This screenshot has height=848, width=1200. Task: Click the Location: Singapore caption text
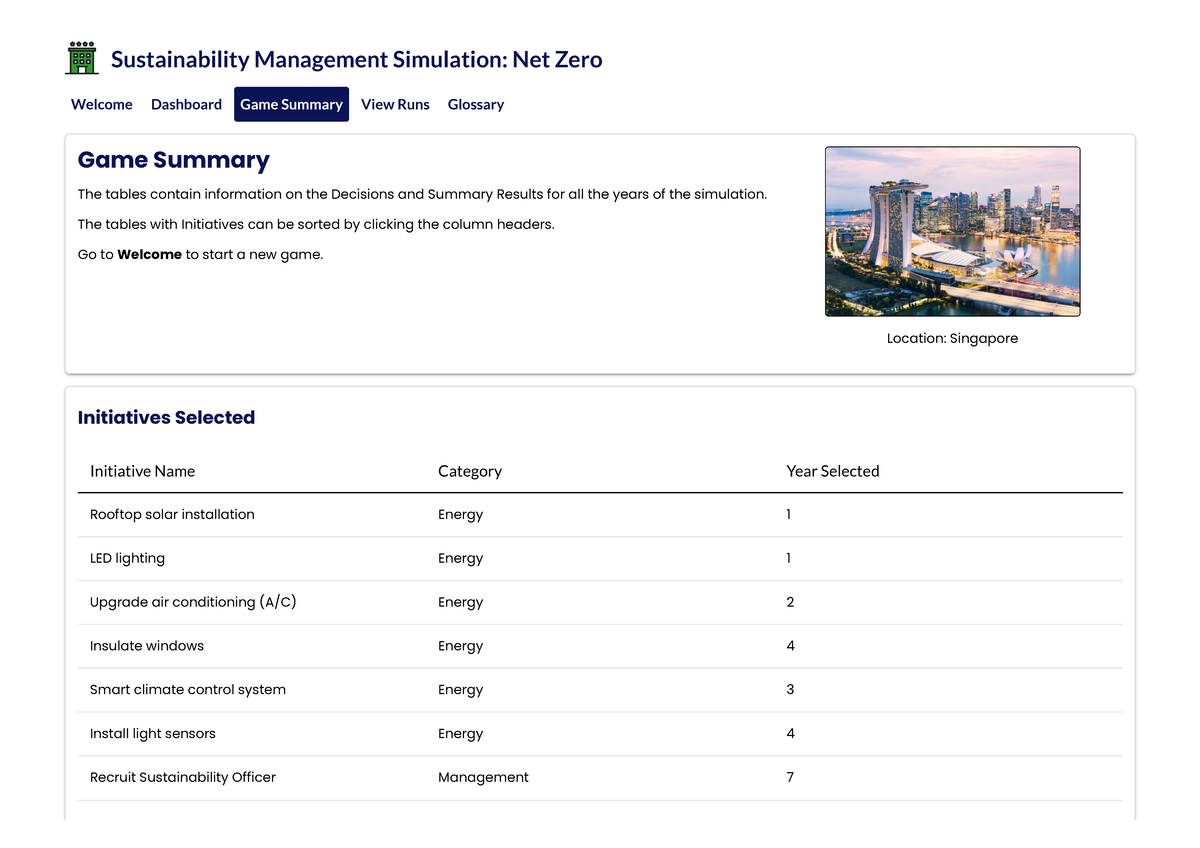(x=952, y=338)
